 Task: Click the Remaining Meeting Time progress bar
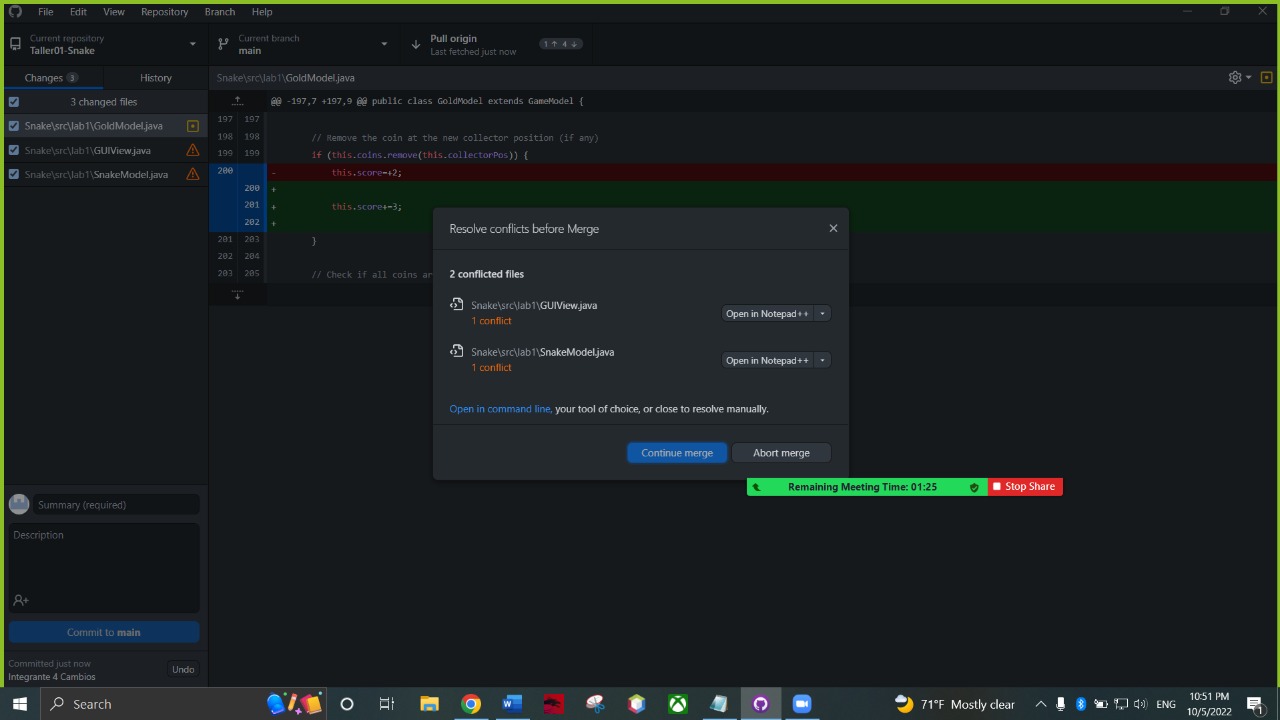click(x=865, y=487)
